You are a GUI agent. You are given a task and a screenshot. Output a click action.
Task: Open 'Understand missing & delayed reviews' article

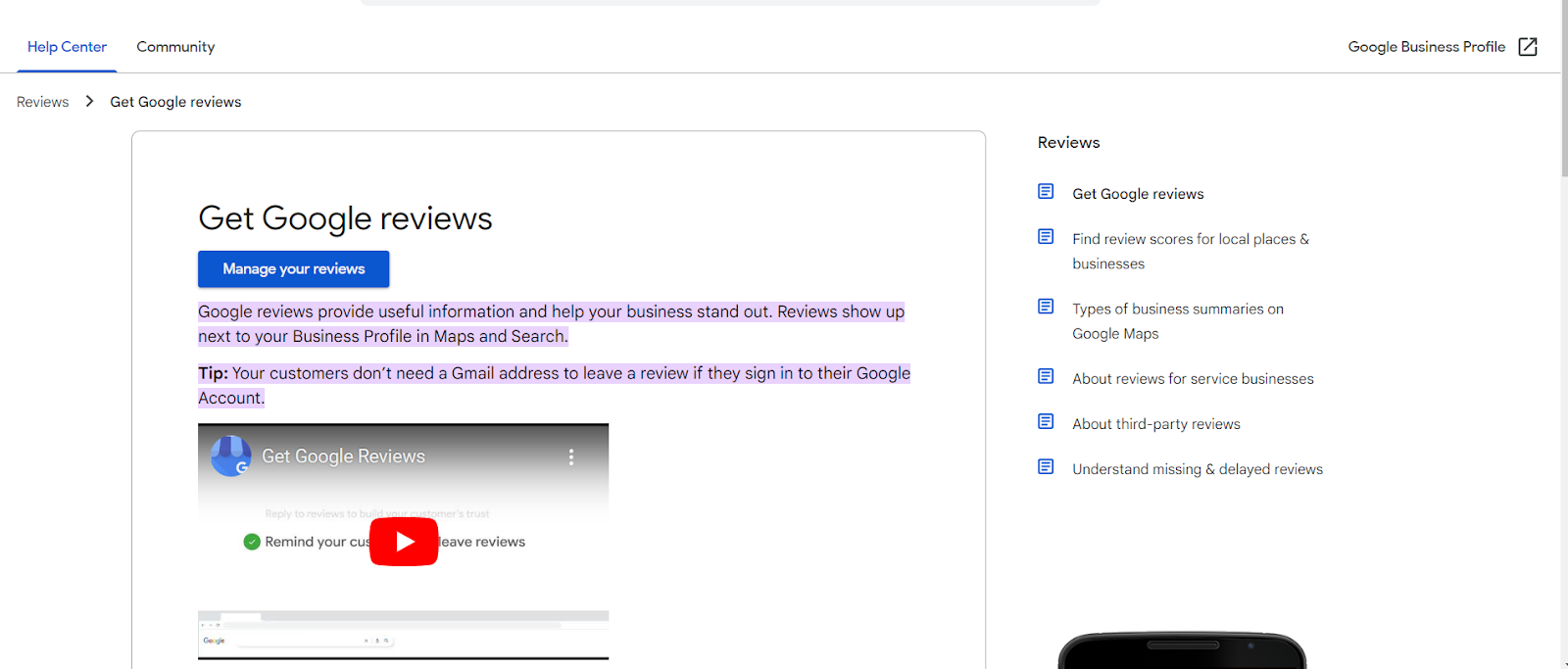pos(1197,469)
